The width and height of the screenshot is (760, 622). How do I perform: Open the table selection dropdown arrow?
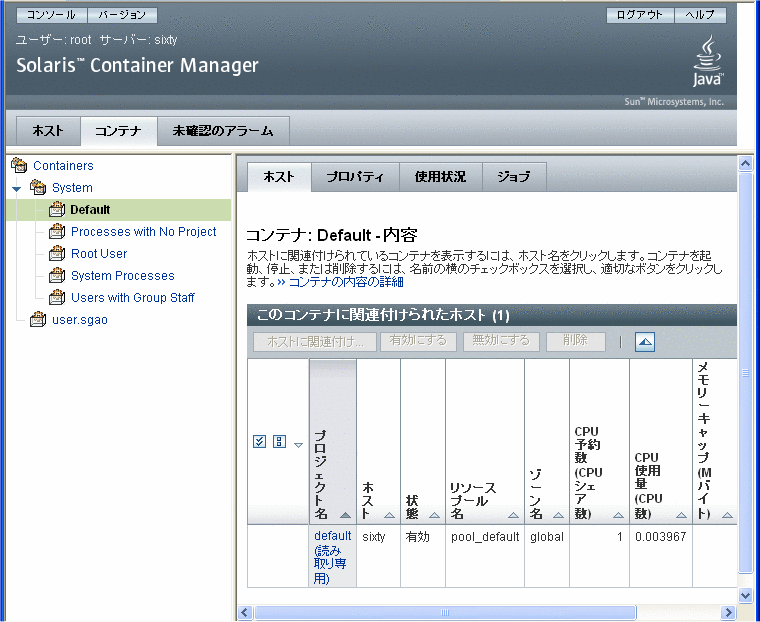[299, 445]
